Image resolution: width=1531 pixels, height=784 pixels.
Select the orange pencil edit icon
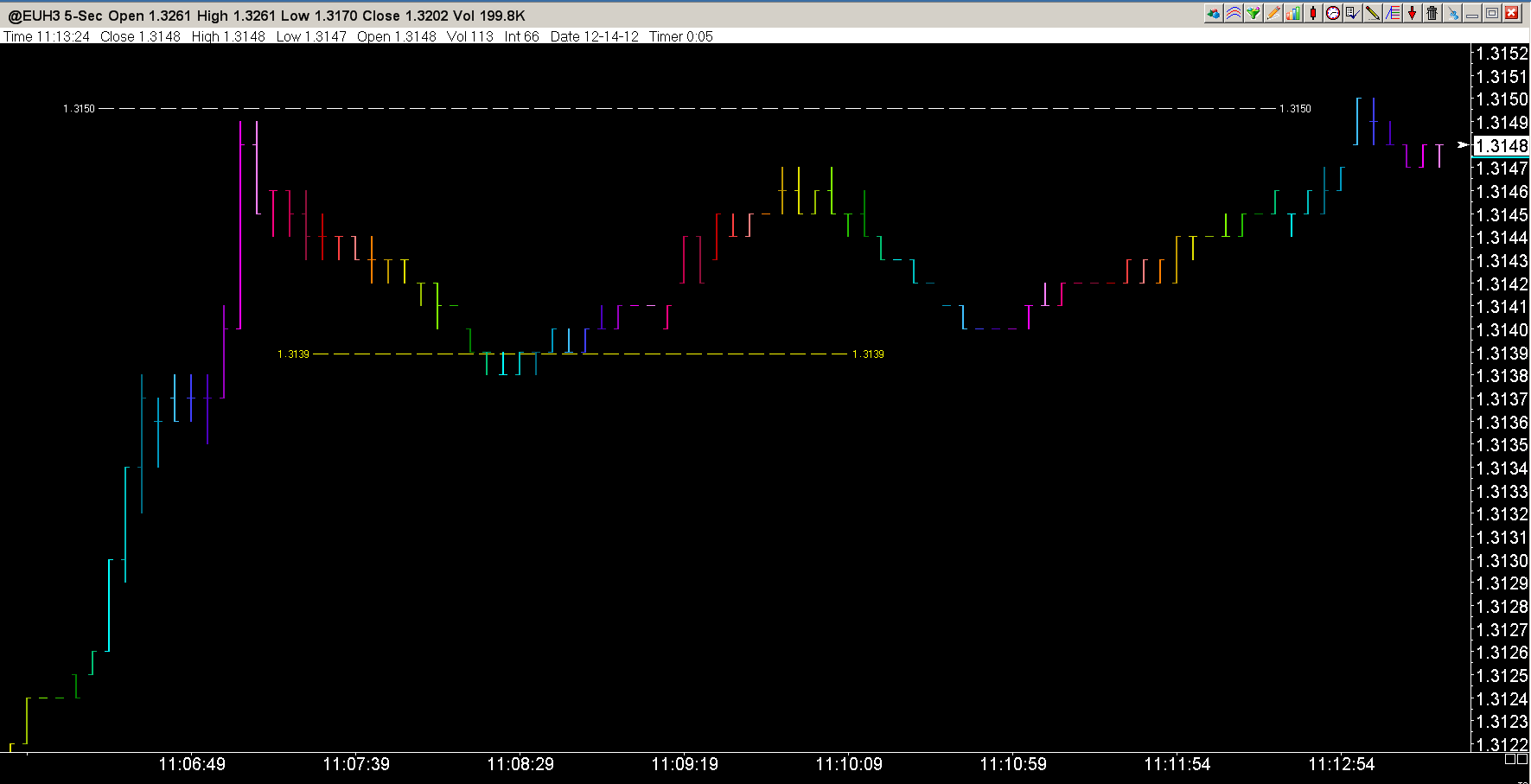click(x=1273, y=13)
